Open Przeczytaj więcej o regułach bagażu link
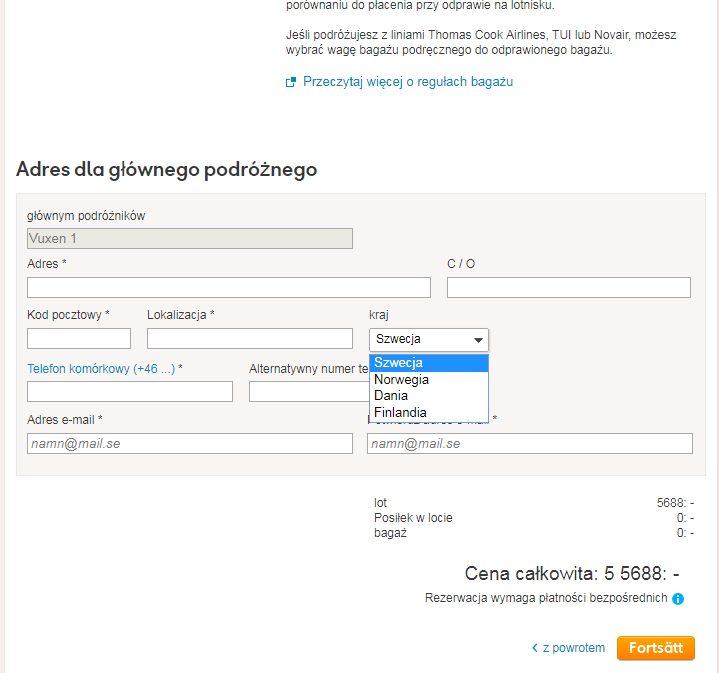Image resolution: width=719 pixels, height=673 pixels. [x=408, y=82]
